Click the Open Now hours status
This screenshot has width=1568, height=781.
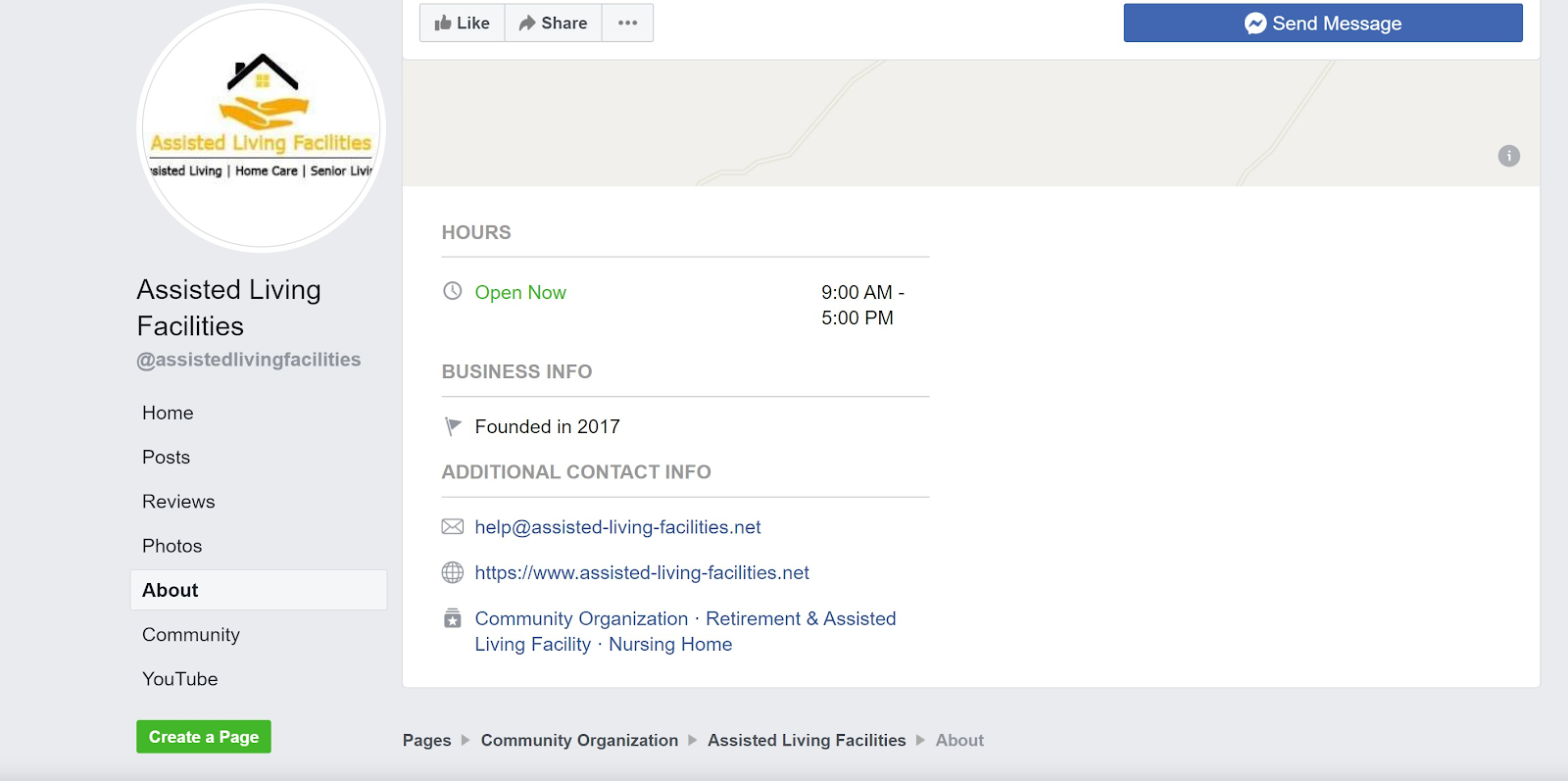tap(520, 292)
